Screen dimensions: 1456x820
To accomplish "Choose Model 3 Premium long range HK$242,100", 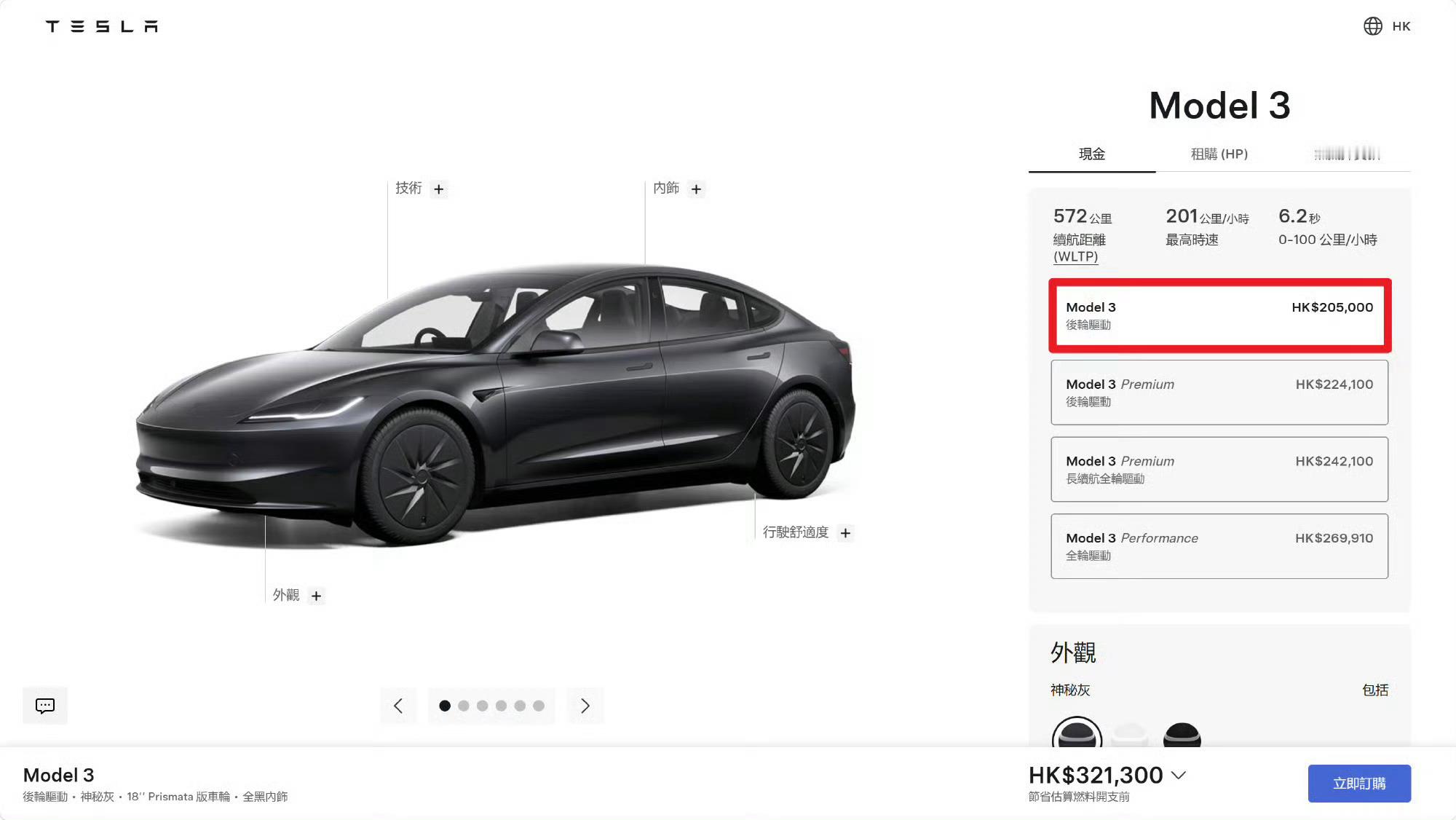I will pos(1219,470).
